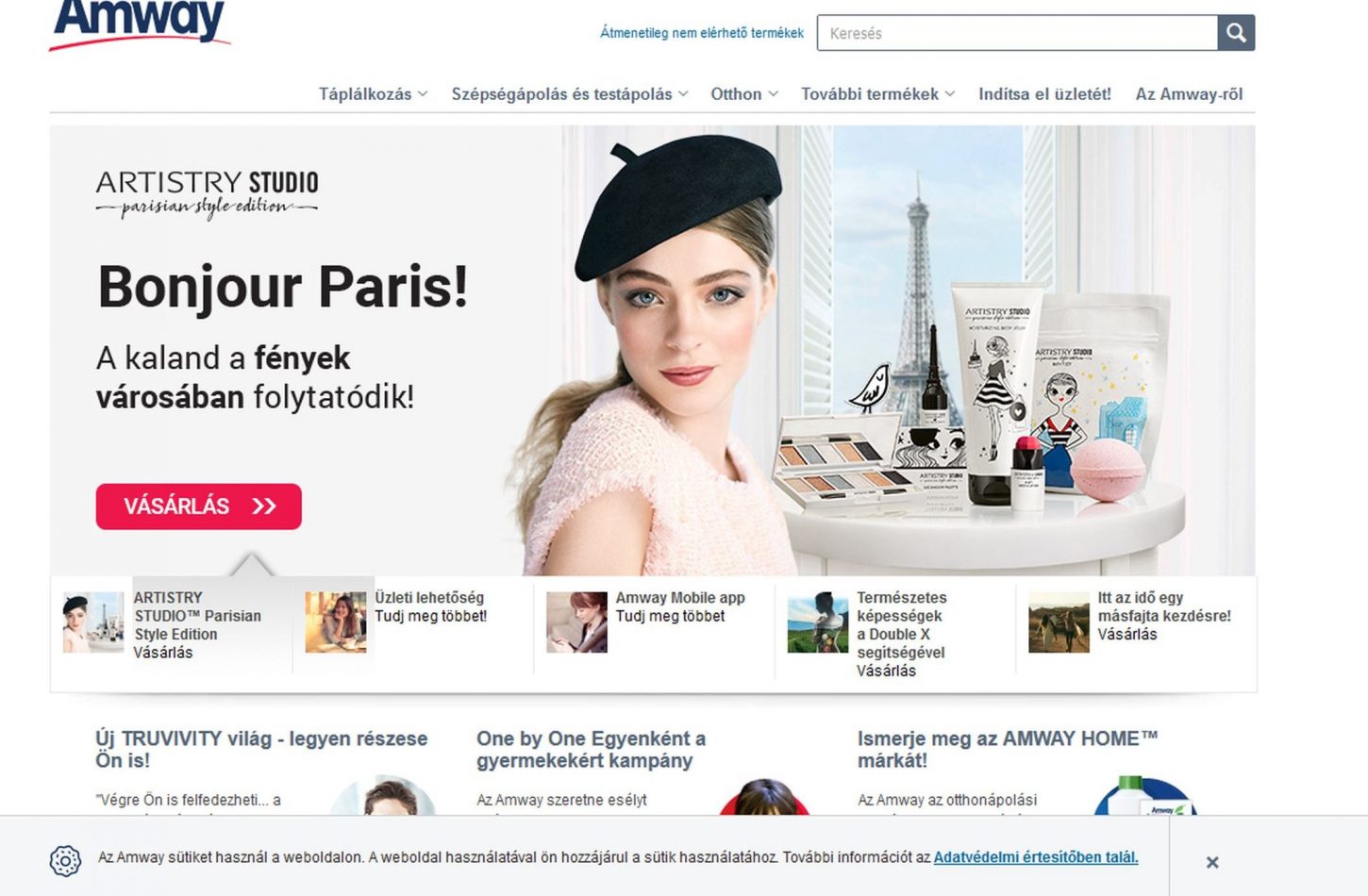This screenshot has height=896, width=1368.
Task: Click the beret woman carousel thumbnail
Action: point(93,622)
